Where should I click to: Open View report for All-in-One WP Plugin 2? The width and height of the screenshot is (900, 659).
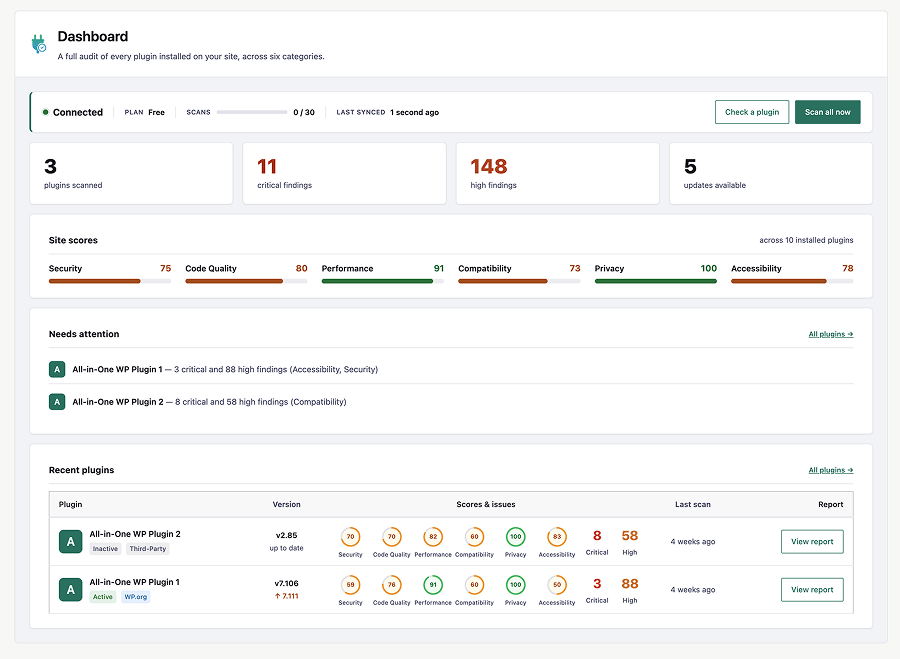click(x=812, y=541)
